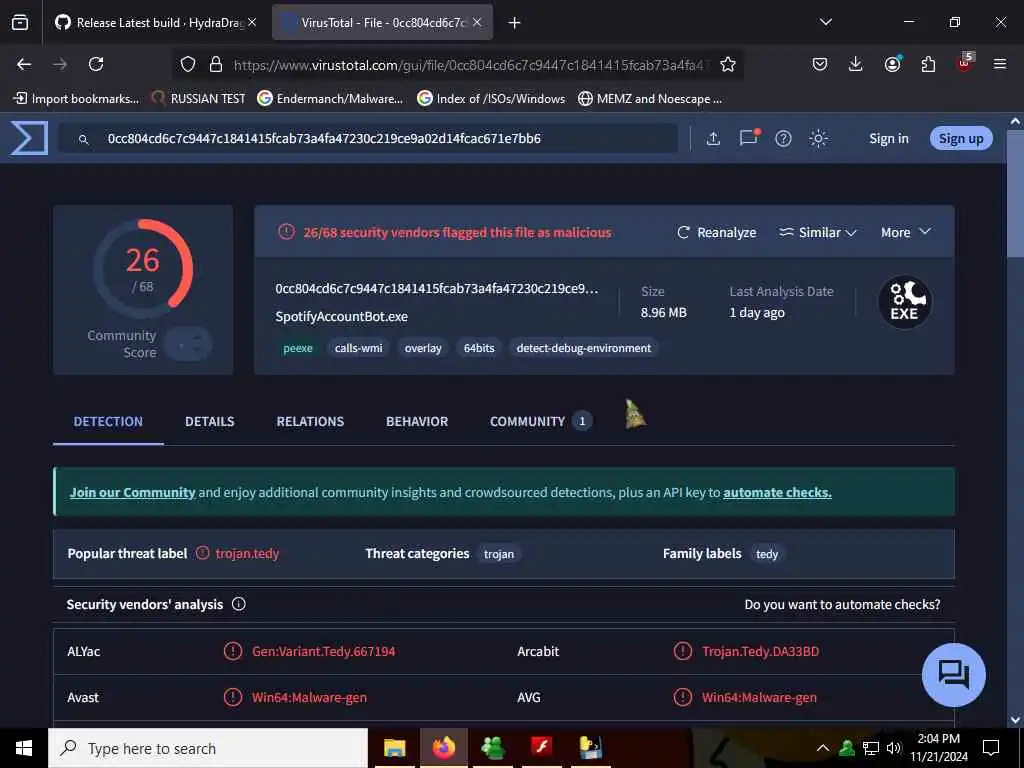Click the taskbar Type here to search box

[208, 748]
